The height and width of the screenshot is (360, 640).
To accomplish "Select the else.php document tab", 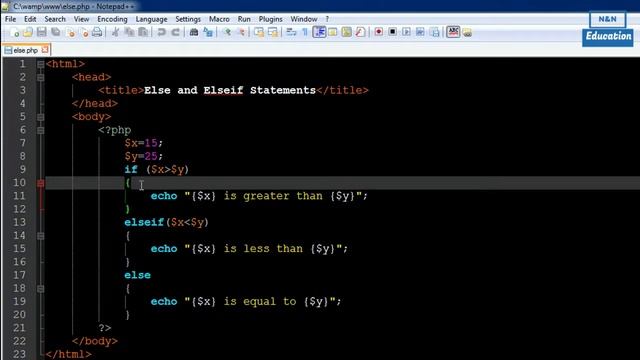I will (x=26, y=50).
